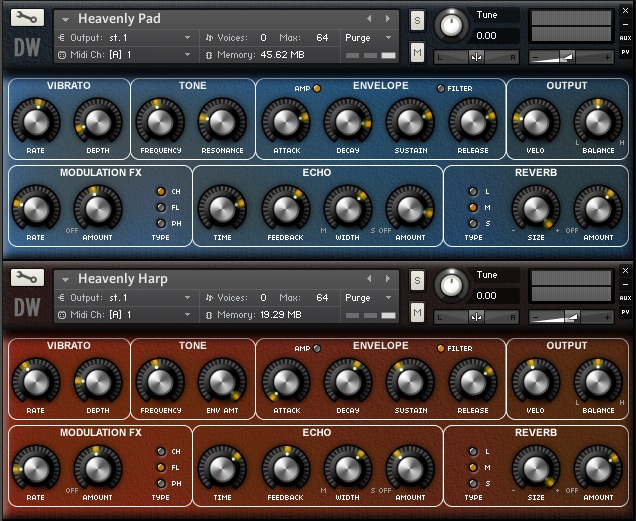Select reverb type L in Heavenly Harp
Viewport: 636px width, 521px height.
474,452
